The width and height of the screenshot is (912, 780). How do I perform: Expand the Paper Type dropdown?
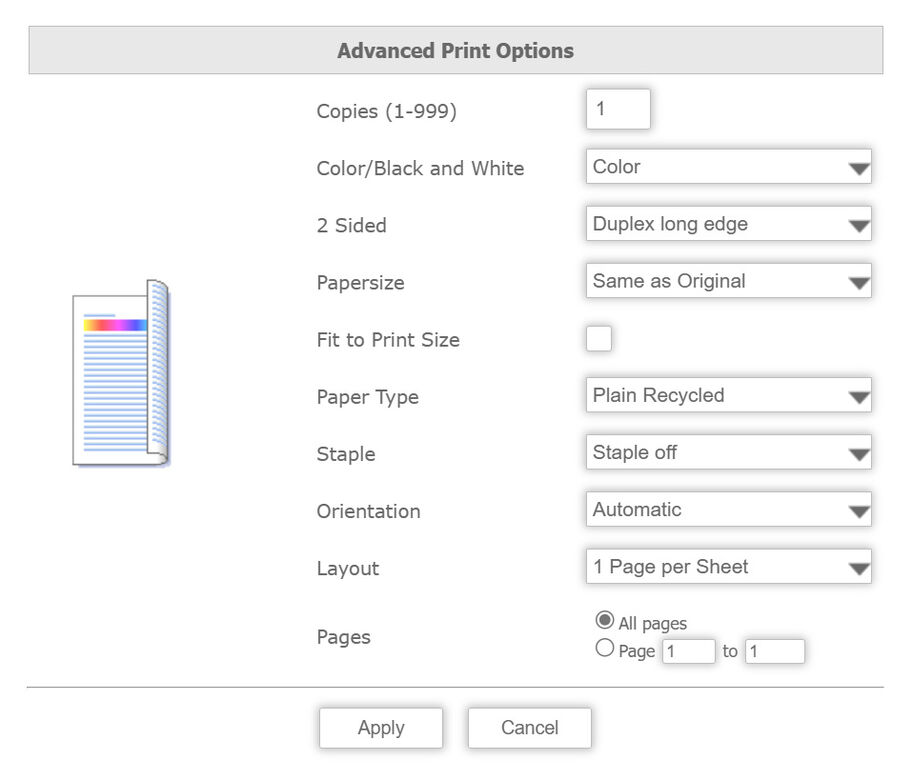[728, 395]
